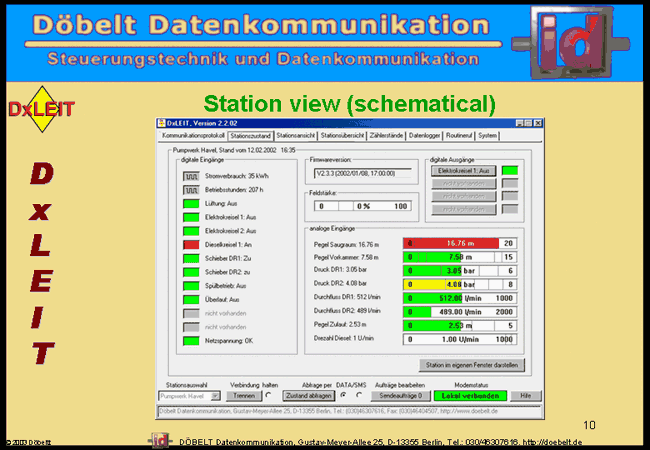This screenshot has width=650, height=450.
Task: Click the Durchfluss DR1 512.00 l/min bar
Action: (460, 298)
